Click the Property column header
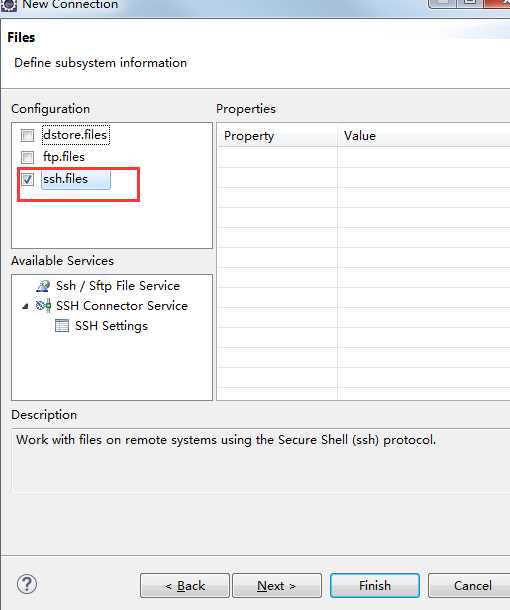Image resolution: width=510 pixels, height=610 pixels. [277, 136]
